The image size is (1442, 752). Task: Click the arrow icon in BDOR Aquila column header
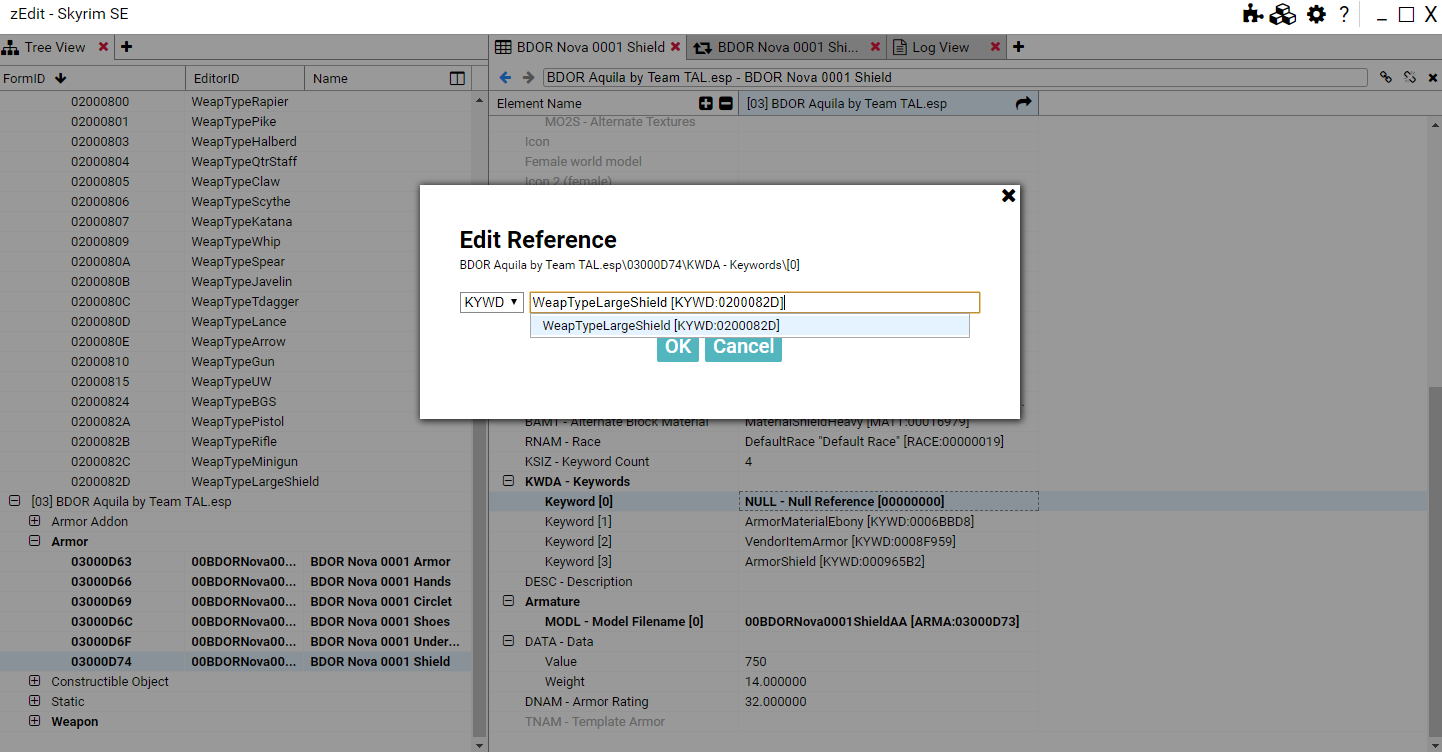click(x=1023, y=103)
